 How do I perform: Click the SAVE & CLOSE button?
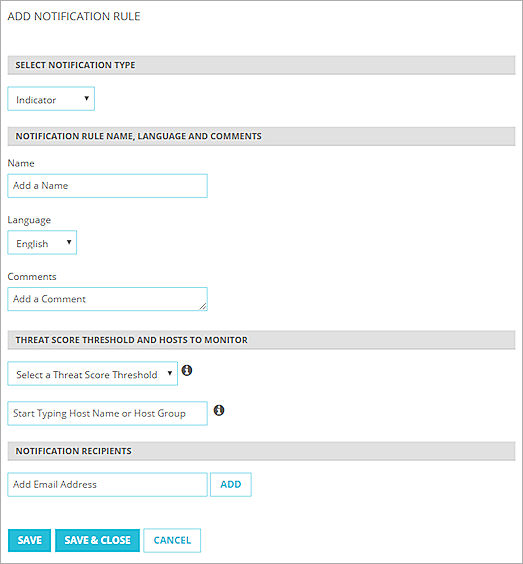click(97, 540)
